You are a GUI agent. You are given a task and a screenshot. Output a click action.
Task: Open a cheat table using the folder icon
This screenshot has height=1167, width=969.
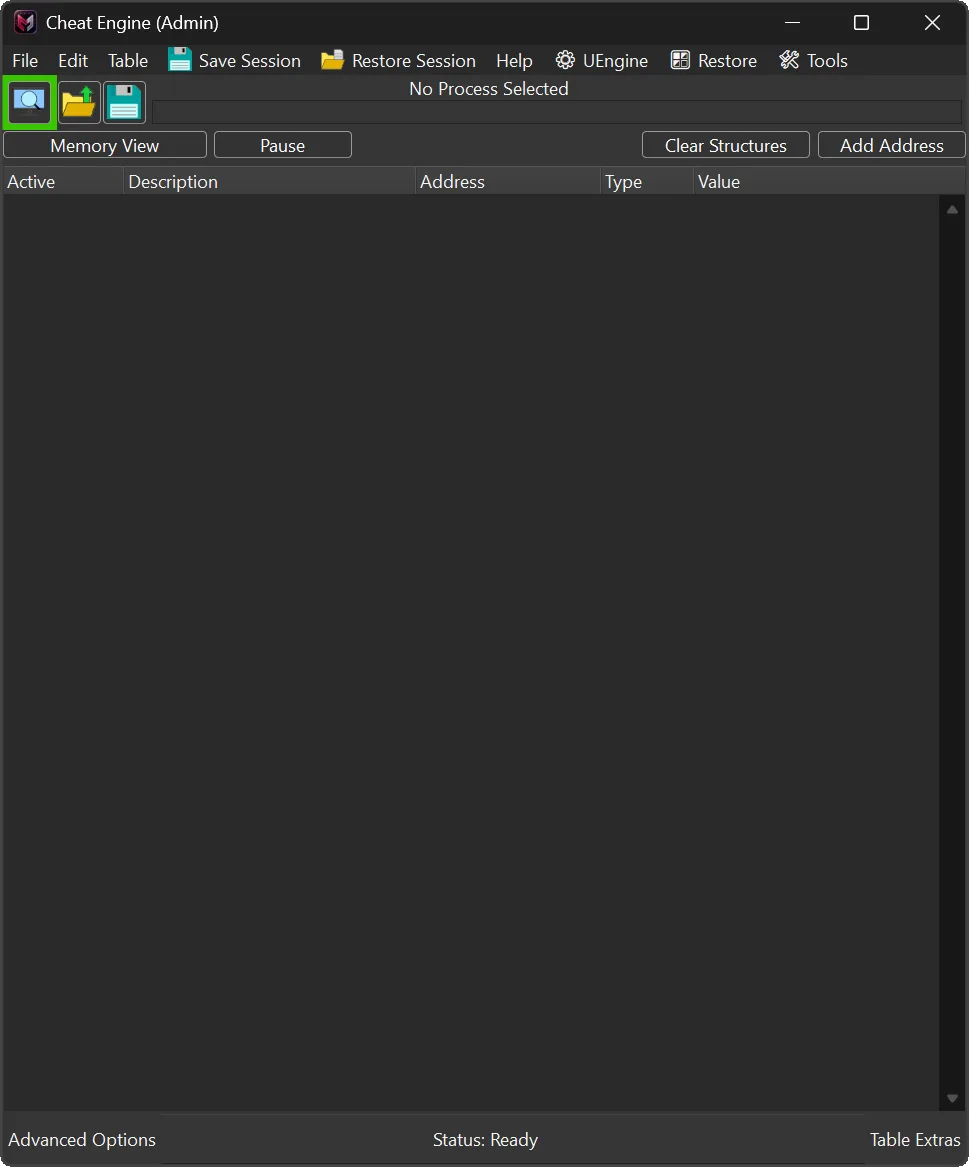point(79,102)
